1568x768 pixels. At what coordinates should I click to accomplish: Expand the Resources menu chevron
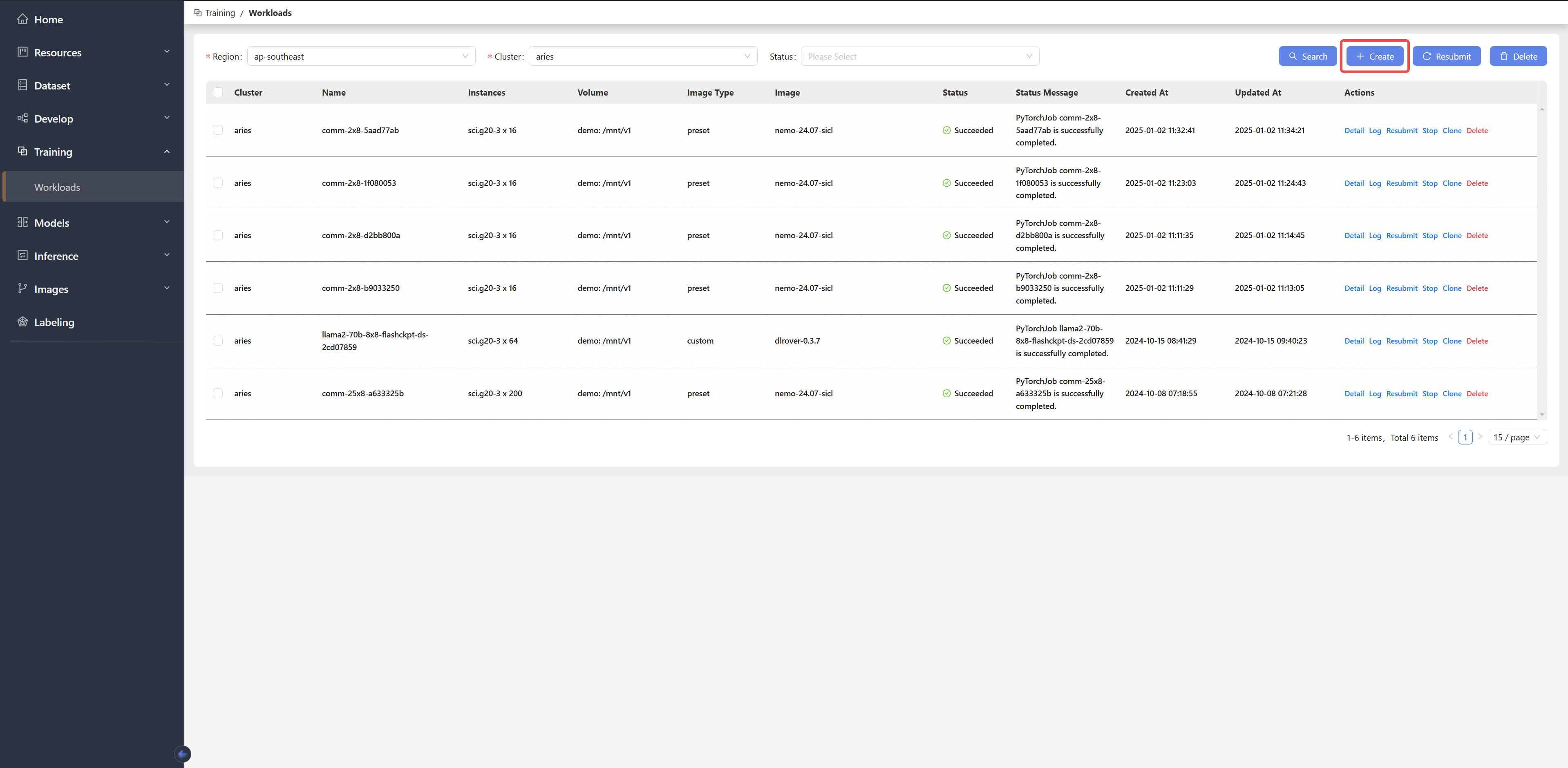tap(167, 52)
